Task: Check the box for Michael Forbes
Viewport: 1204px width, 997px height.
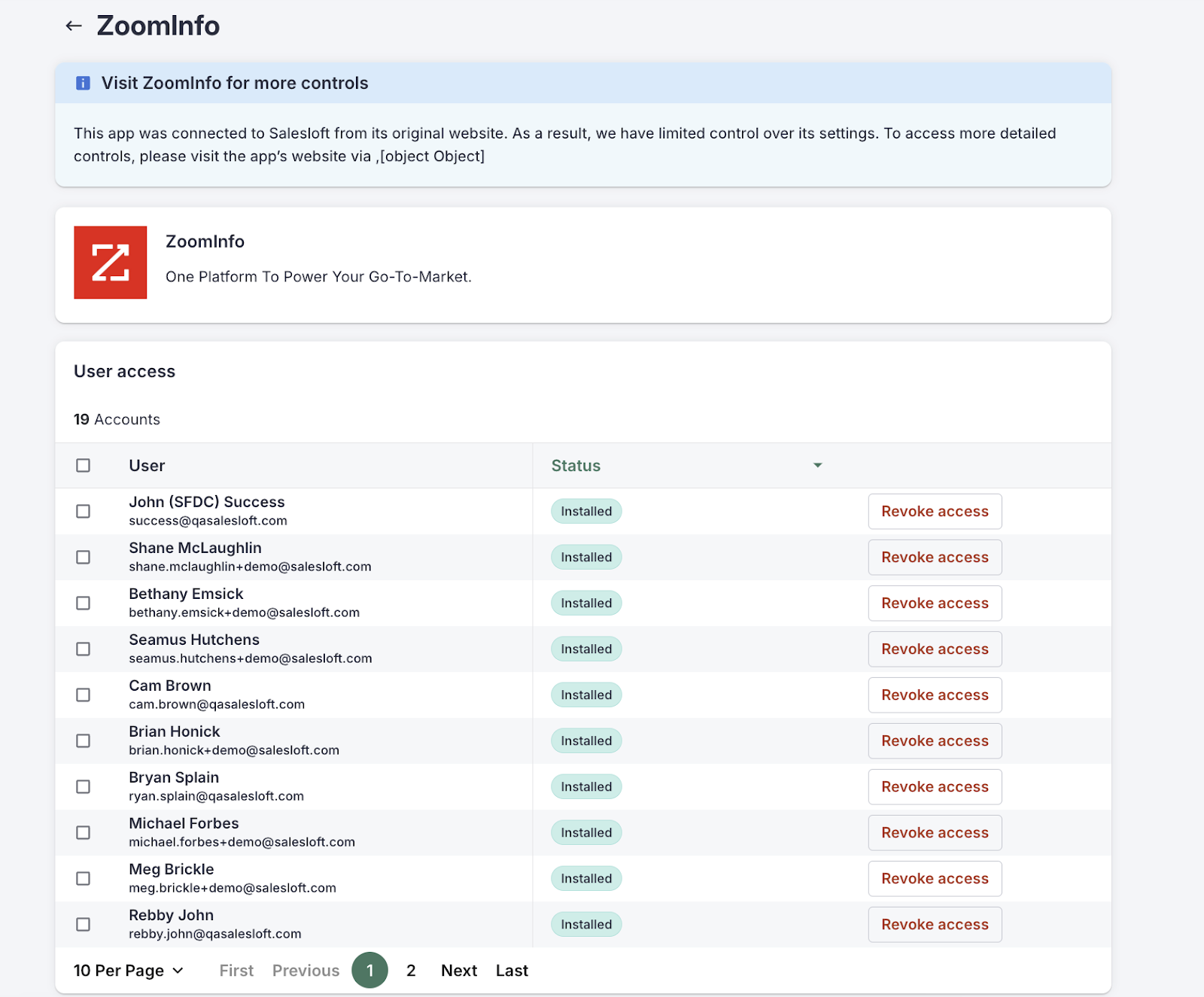Action: point(84,833)
